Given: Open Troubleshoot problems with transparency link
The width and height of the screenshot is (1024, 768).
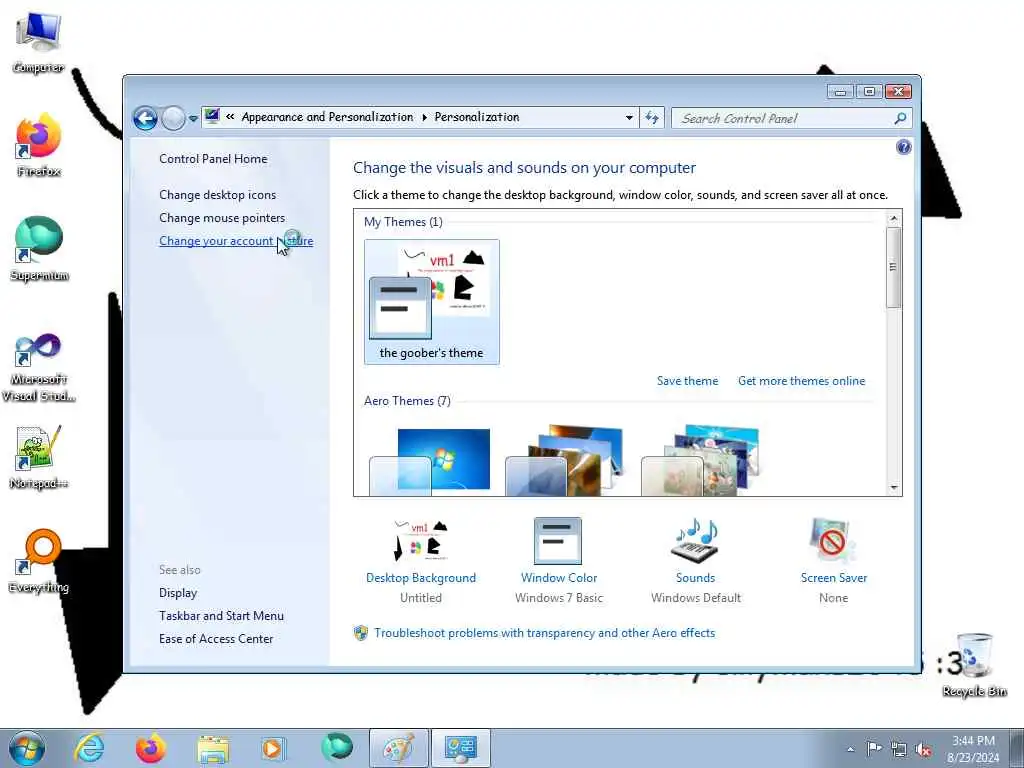Looking at the screenshot, I should click(x=545, y=633).
